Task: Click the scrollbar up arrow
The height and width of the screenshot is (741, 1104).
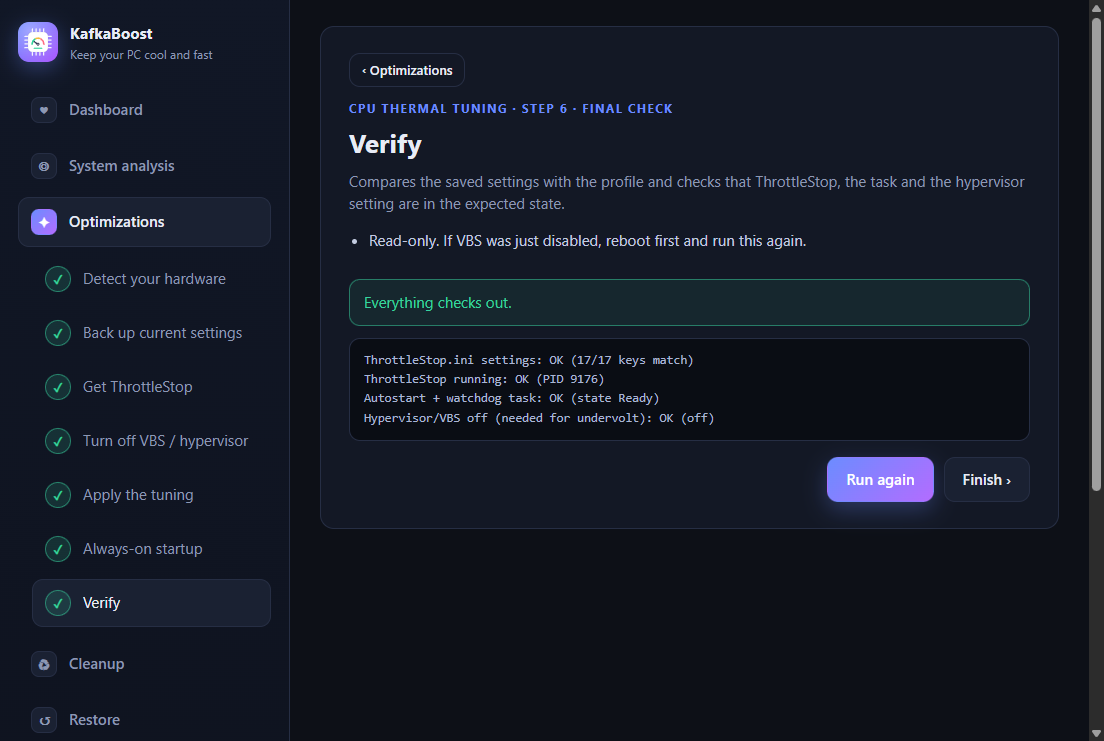Action: (x=1096, y=7)
